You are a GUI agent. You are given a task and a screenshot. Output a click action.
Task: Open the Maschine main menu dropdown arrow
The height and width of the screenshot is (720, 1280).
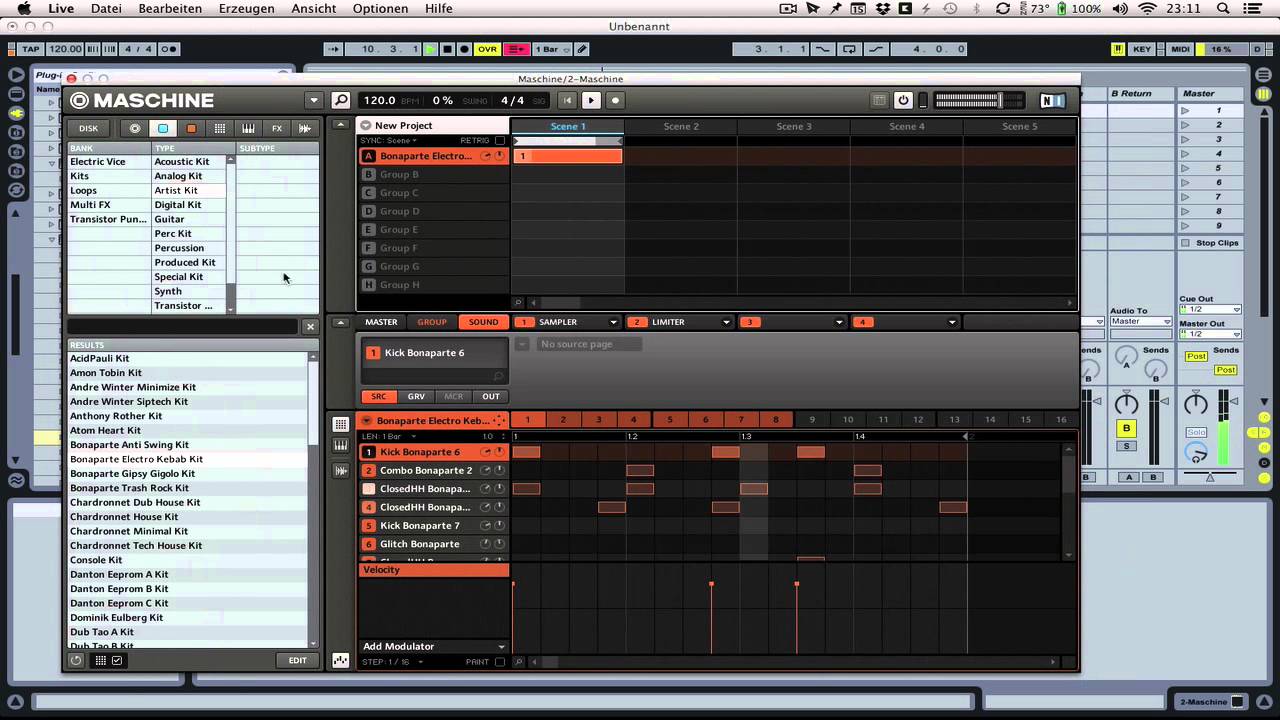[314, 100]
